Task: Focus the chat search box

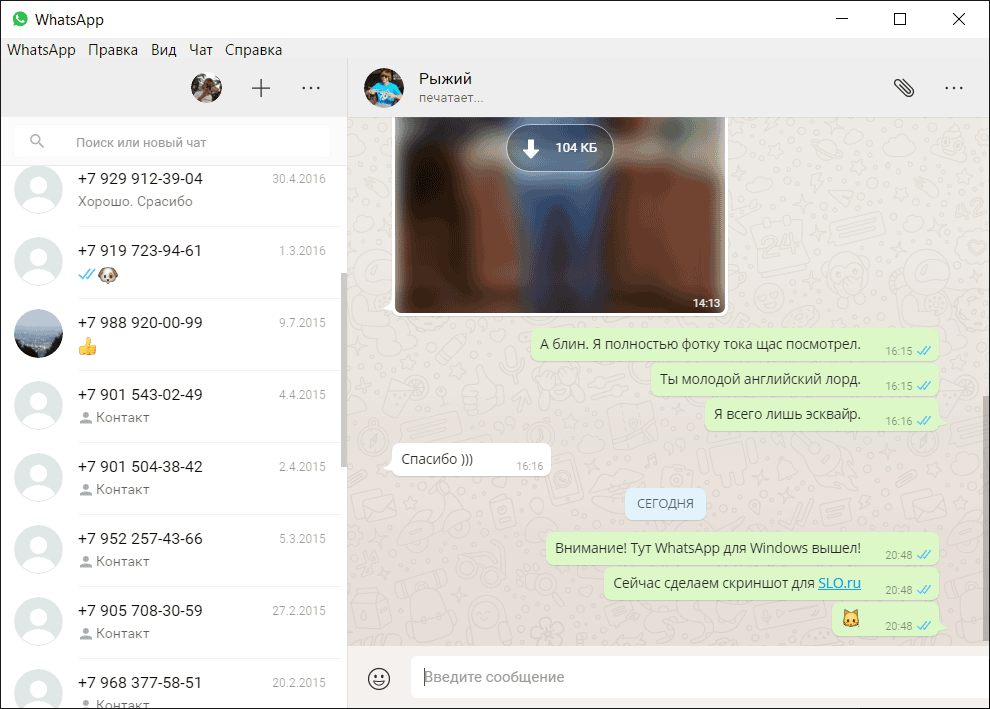Action: 190,142
